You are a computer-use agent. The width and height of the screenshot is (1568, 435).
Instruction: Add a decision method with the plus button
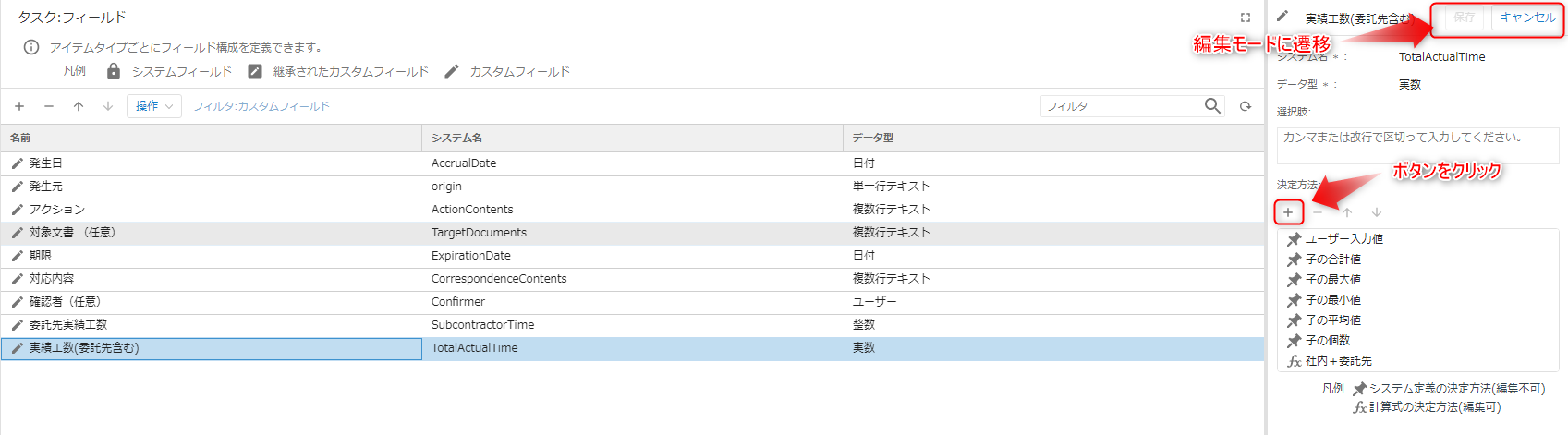[x=1288, y=212]
